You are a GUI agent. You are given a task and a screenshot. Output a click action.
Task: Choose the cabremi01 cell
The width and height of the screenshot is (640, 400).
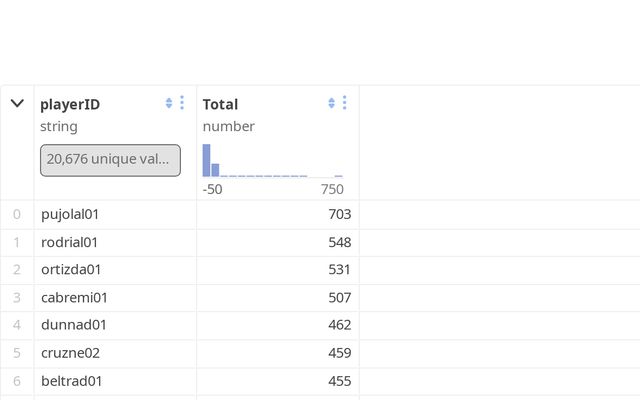[x=74, y=297]
